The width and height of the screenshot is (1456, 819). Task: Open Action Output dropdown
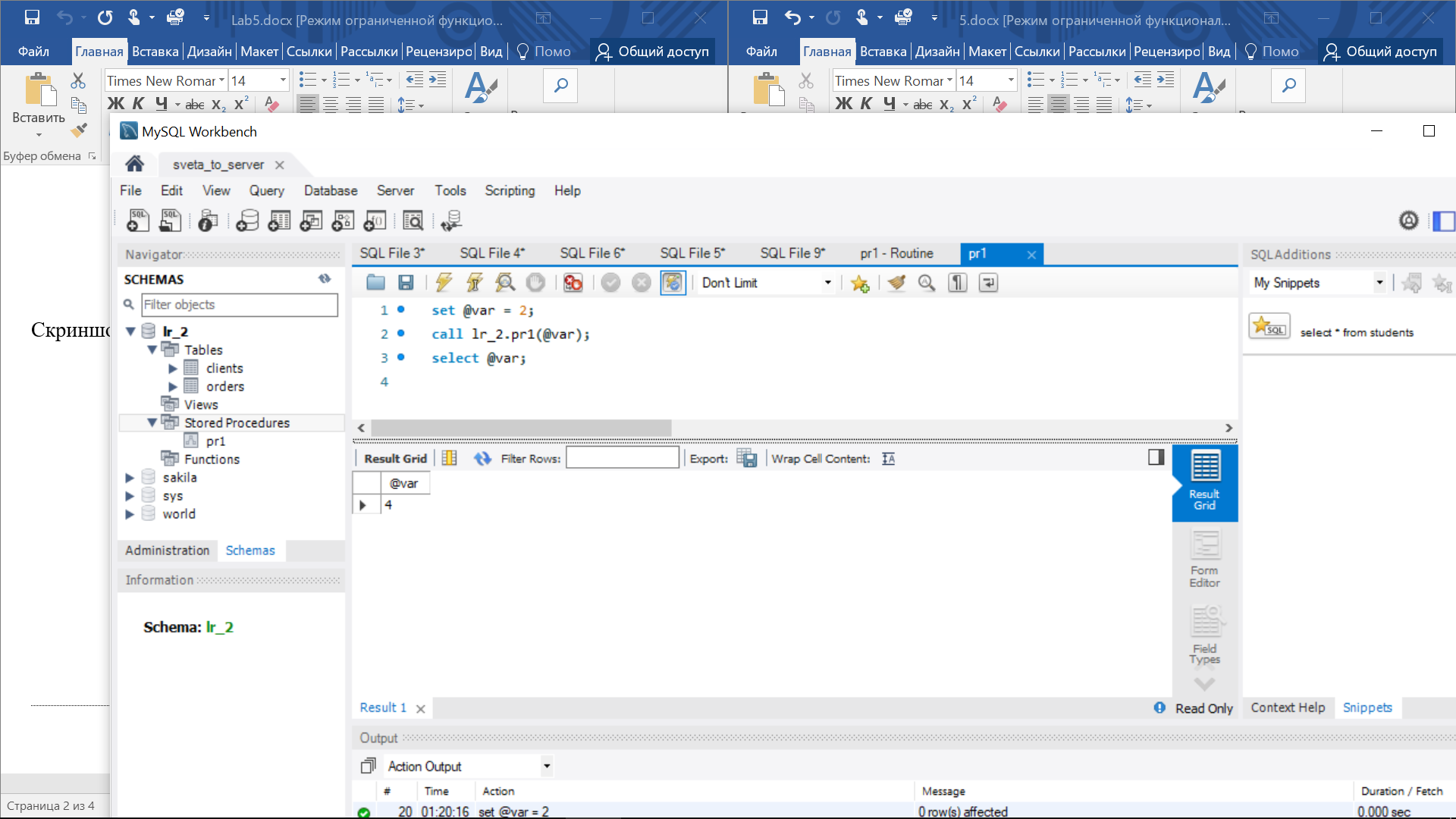tap(547, 766)
